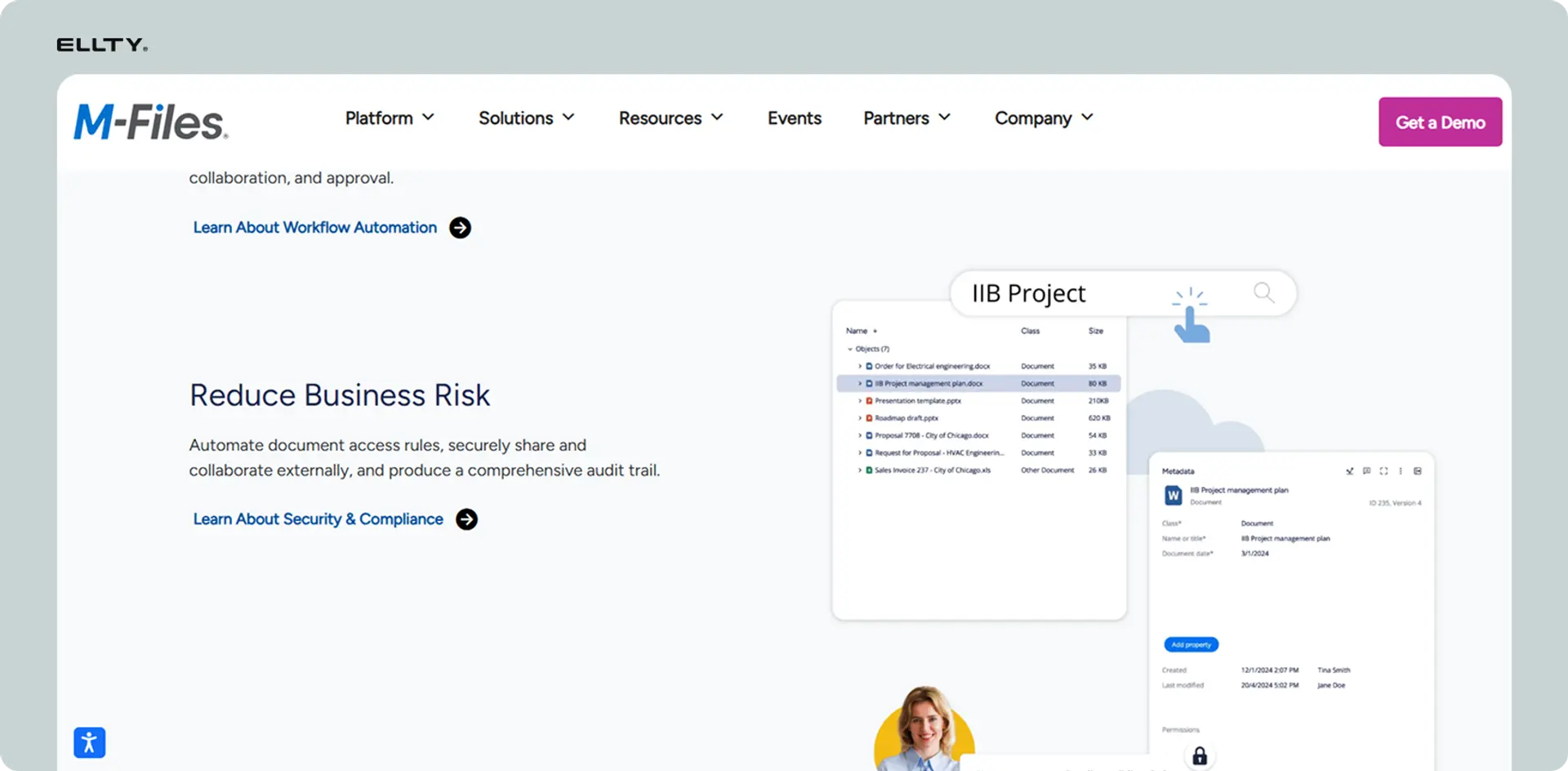The width and height of the screenshot is (1568, 771).
Task: Click the Reduce Business Risk heading
Action: (x=340, y=395)
